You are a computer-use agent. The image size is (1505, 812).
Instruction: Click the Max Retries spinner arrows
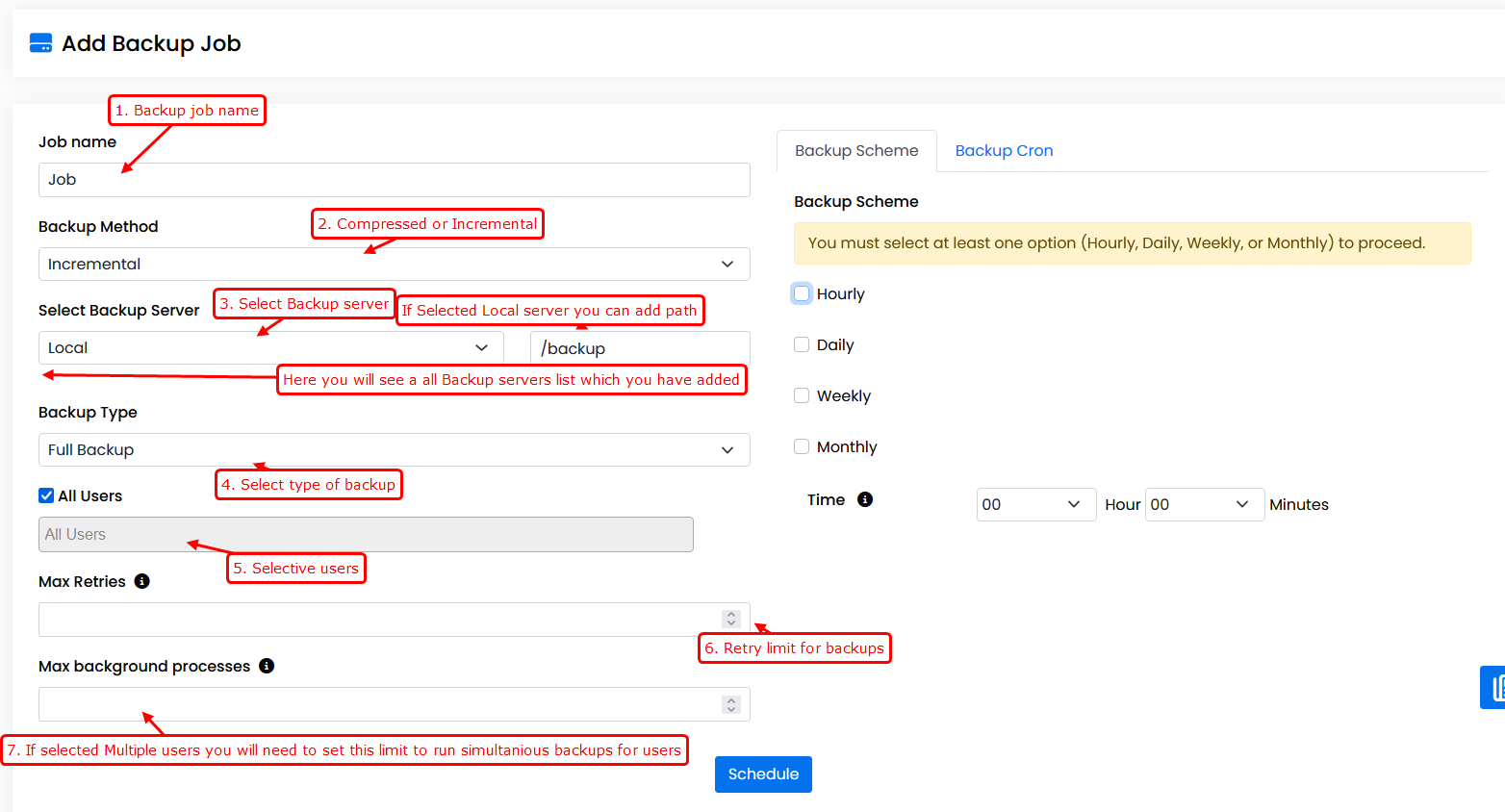click(731, 619)
